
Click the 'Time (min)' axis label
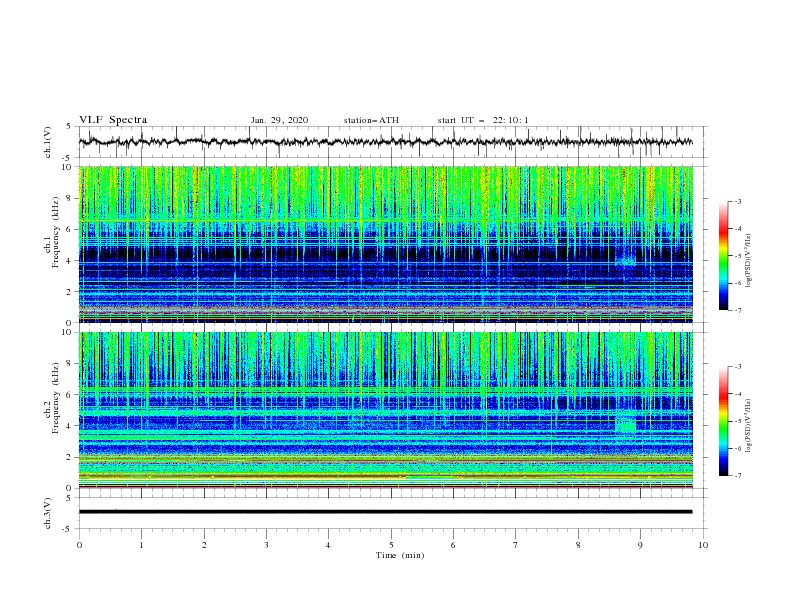coord(400,555)
